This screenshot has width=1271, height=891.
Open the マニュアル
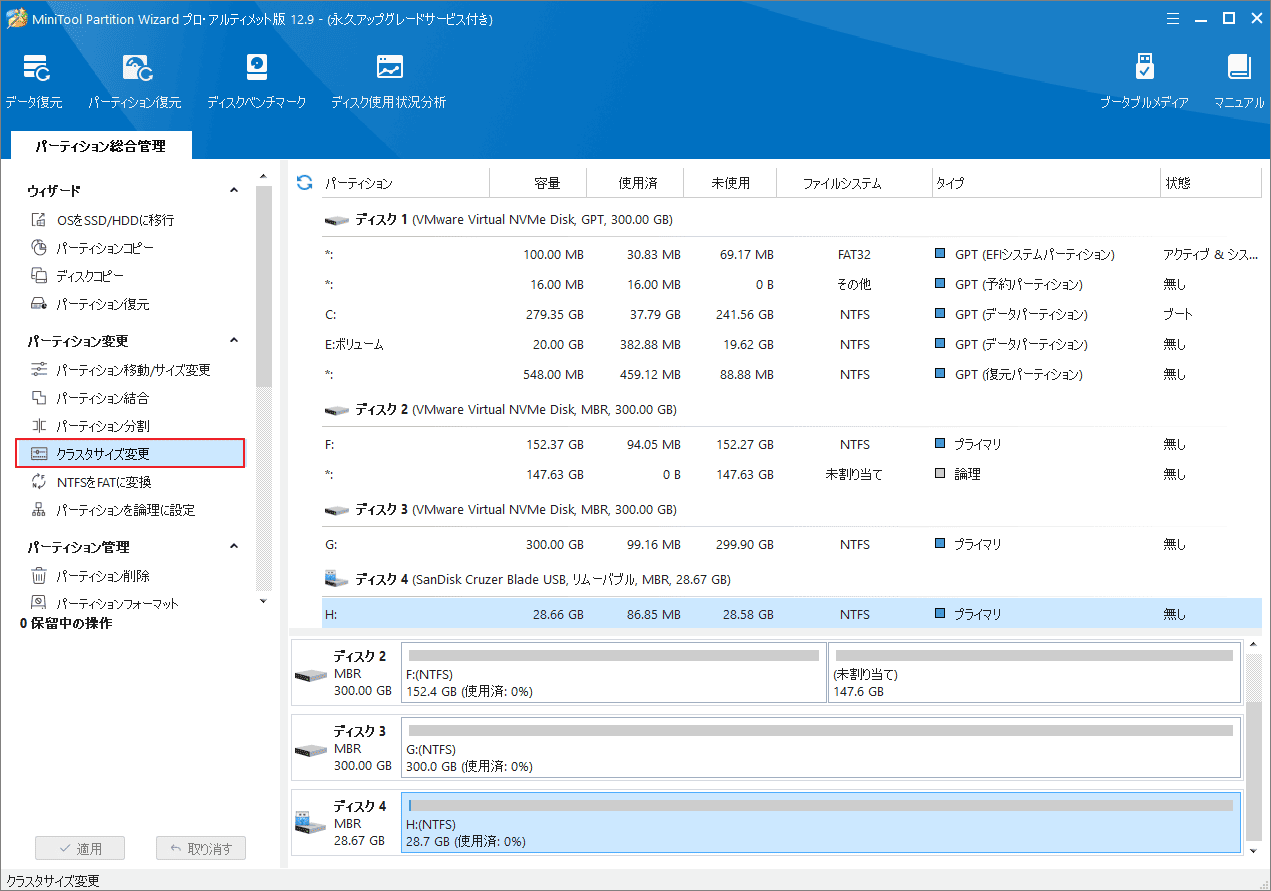click(x=1239, y=81)
